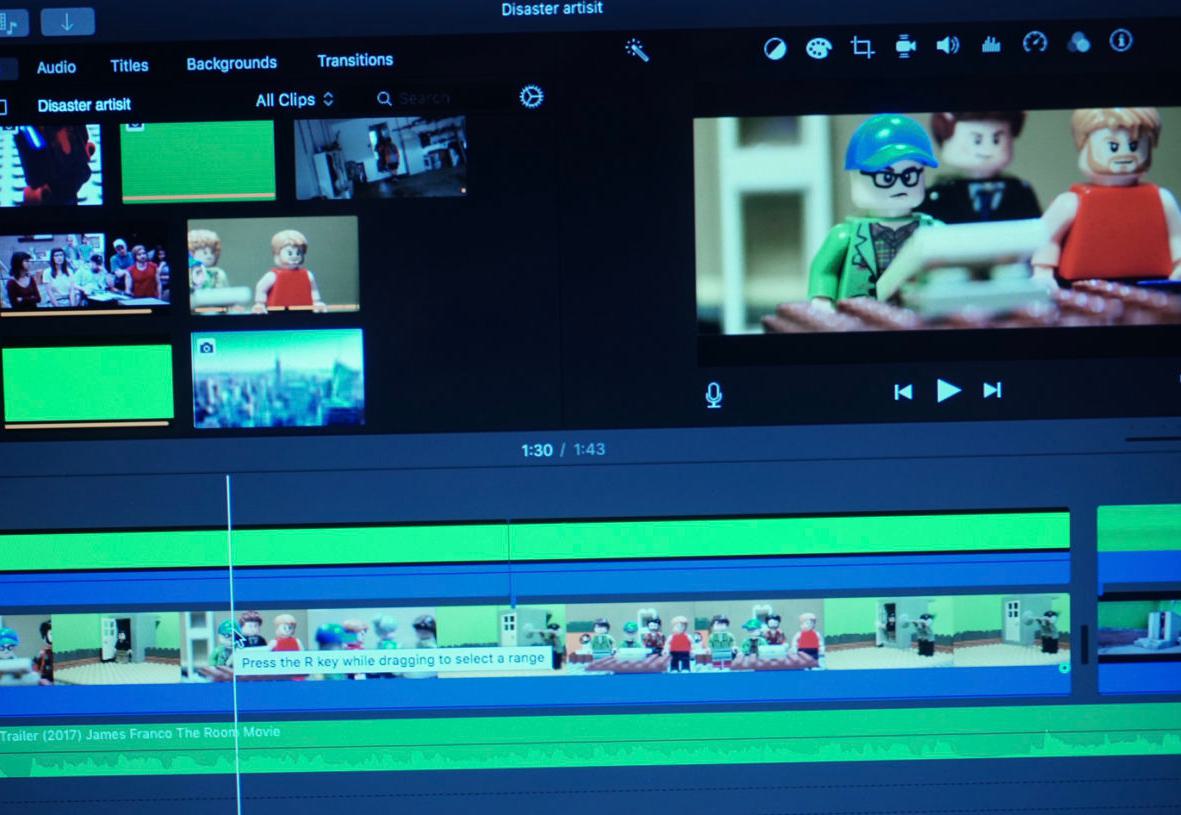The height and width of the screenshot is (815, 1181).
Task: Click the import media down-arrow button
Action: pos(68,22)
